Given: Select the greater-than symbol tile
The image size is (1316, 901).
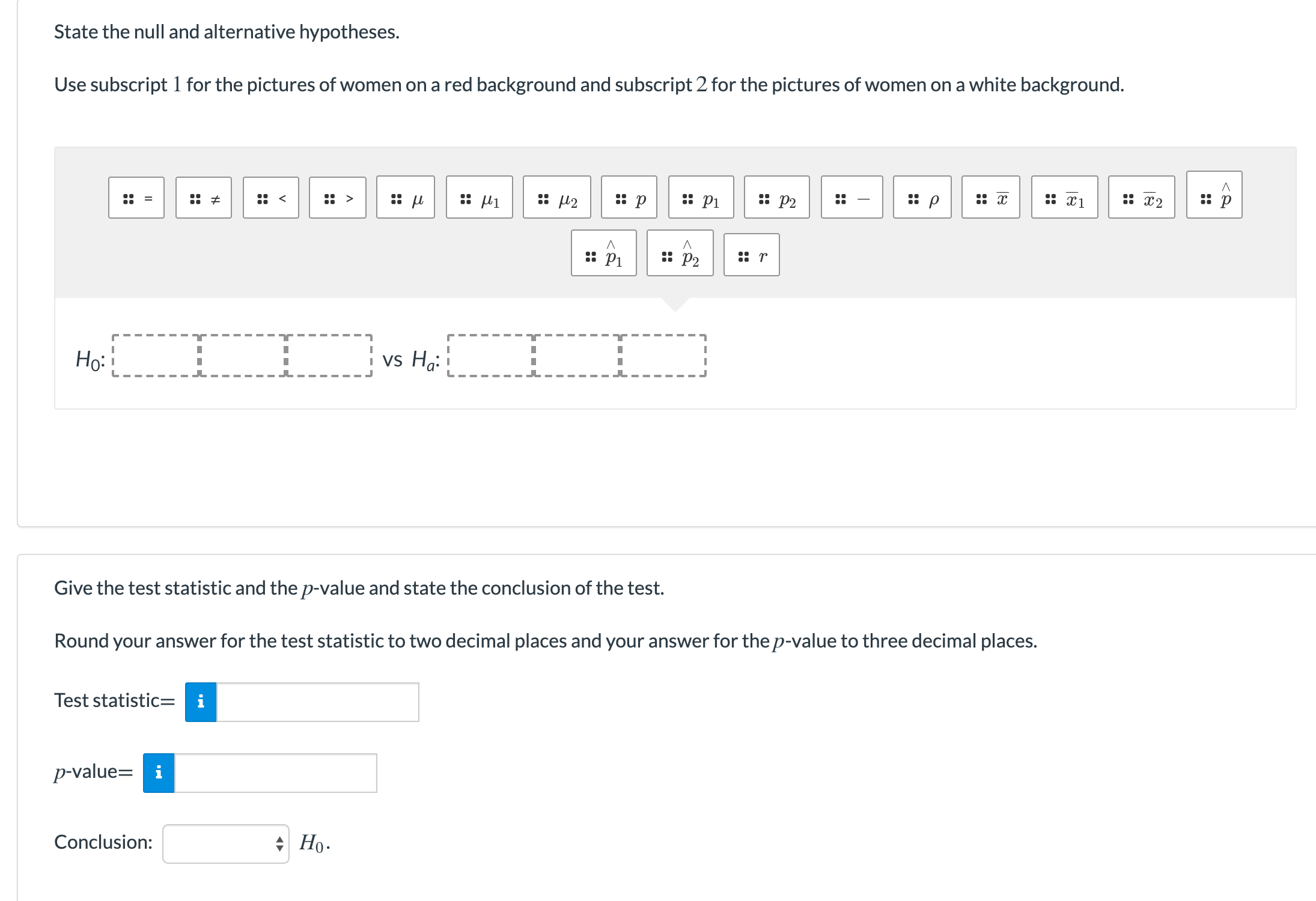Looking at the screenshot, I should 338,198.
